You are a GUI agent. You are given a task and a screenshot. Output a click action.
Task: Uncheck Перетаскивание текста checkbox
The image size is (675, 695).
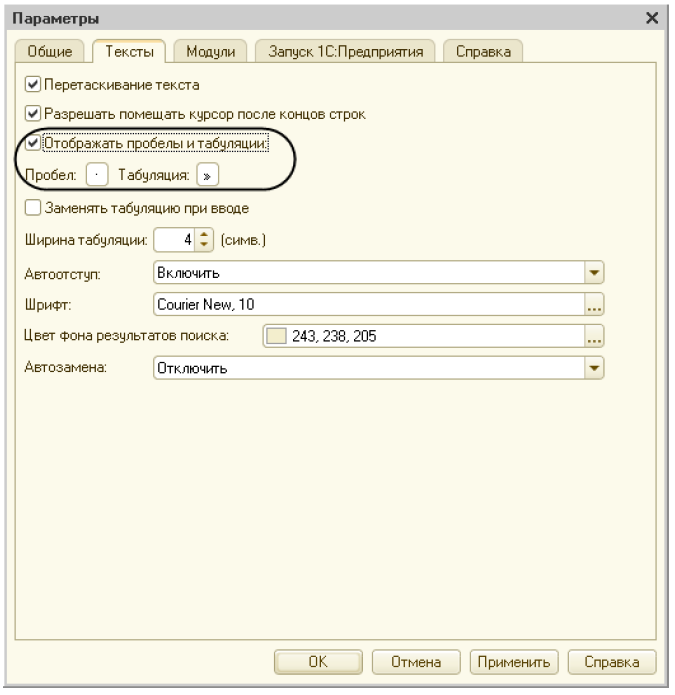coord(33,84)
